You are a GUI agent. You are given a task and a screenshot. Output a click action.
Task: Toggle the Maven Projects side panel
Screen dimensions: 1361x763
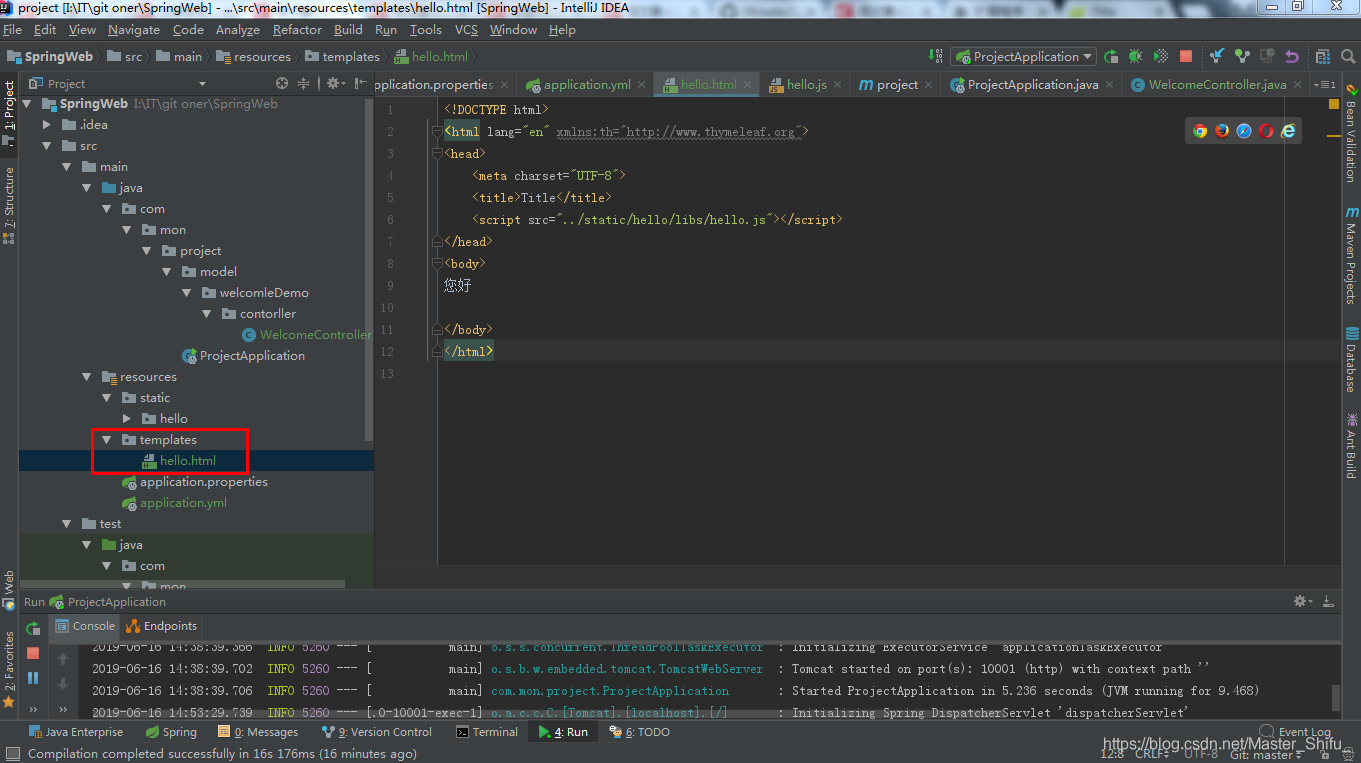click(1351, 254)
